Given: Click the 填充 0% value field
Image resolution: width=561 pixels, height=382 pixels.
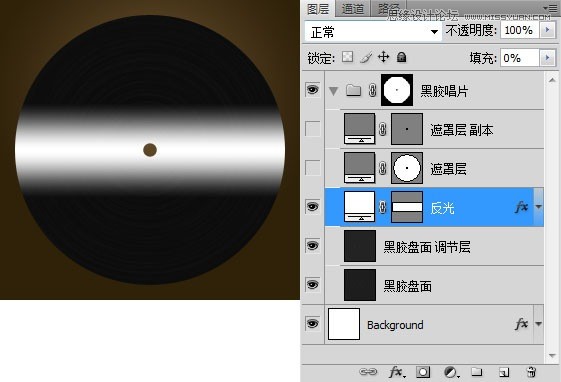Looking at the screenshot, I should 520,58.
